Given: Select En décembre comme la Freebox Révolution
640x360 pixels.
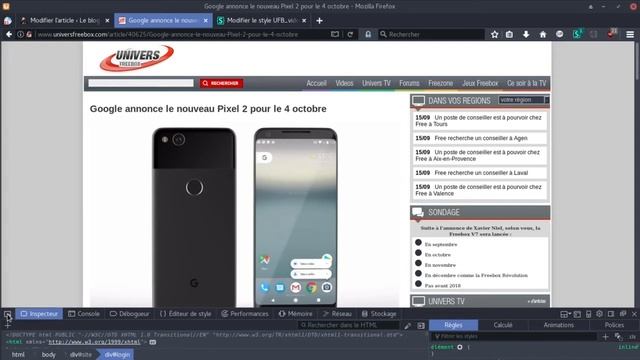Looking at the screenshot, I should pos(418,273).
